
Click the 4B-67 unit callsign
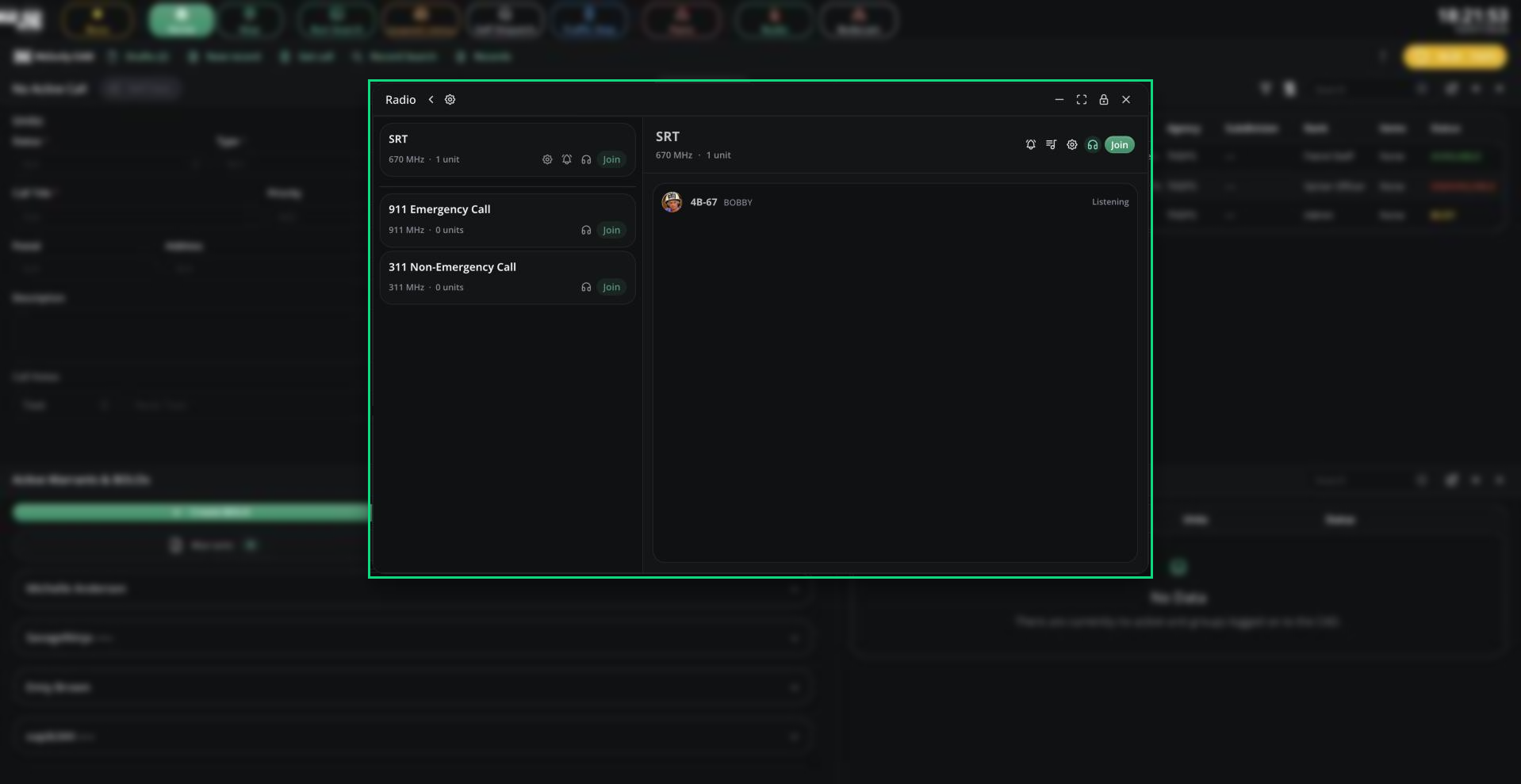tap(703, 202)
